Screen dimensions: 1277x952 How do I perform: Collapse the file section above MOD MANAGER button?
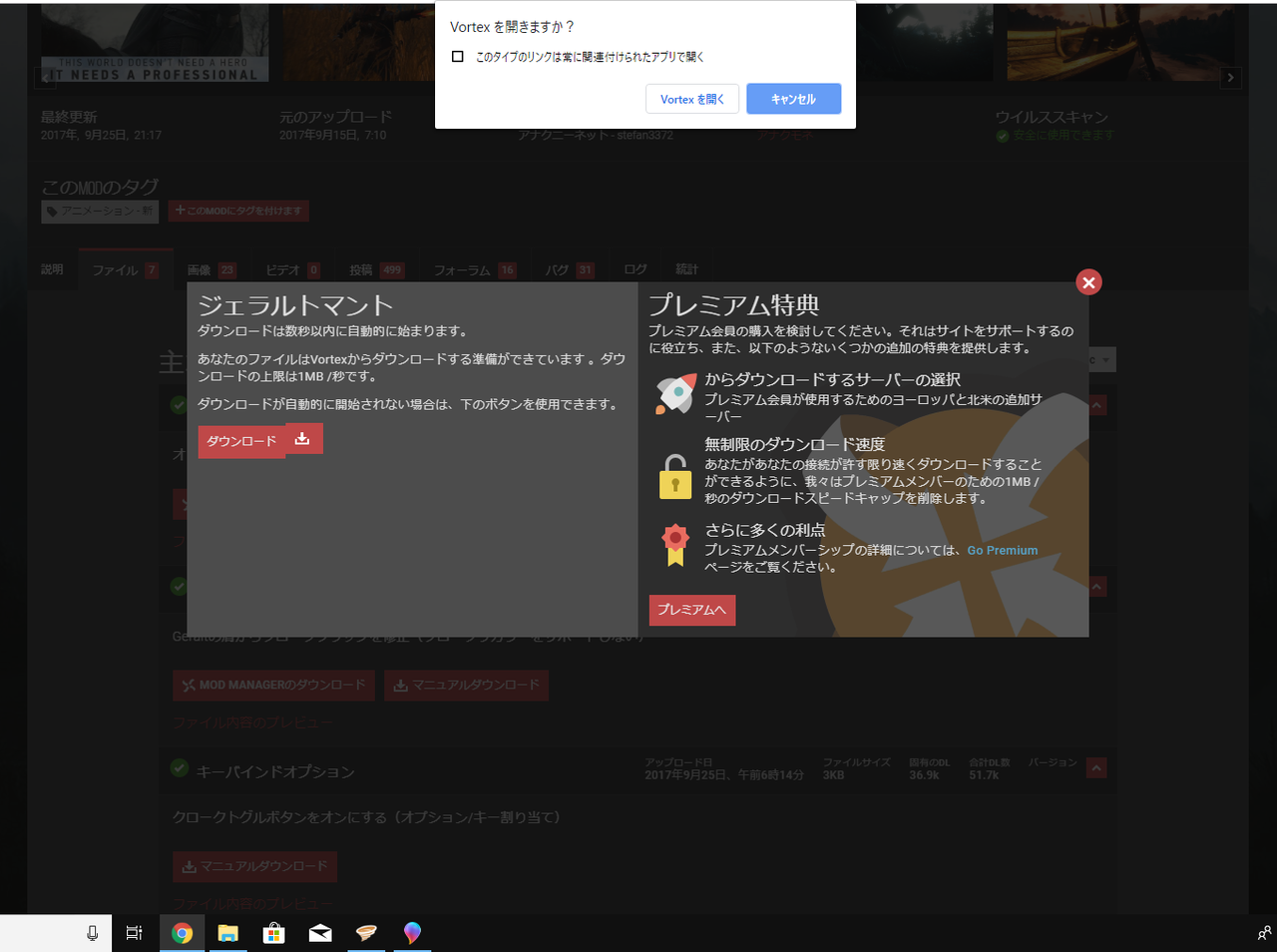click(x=1096, y=587)
